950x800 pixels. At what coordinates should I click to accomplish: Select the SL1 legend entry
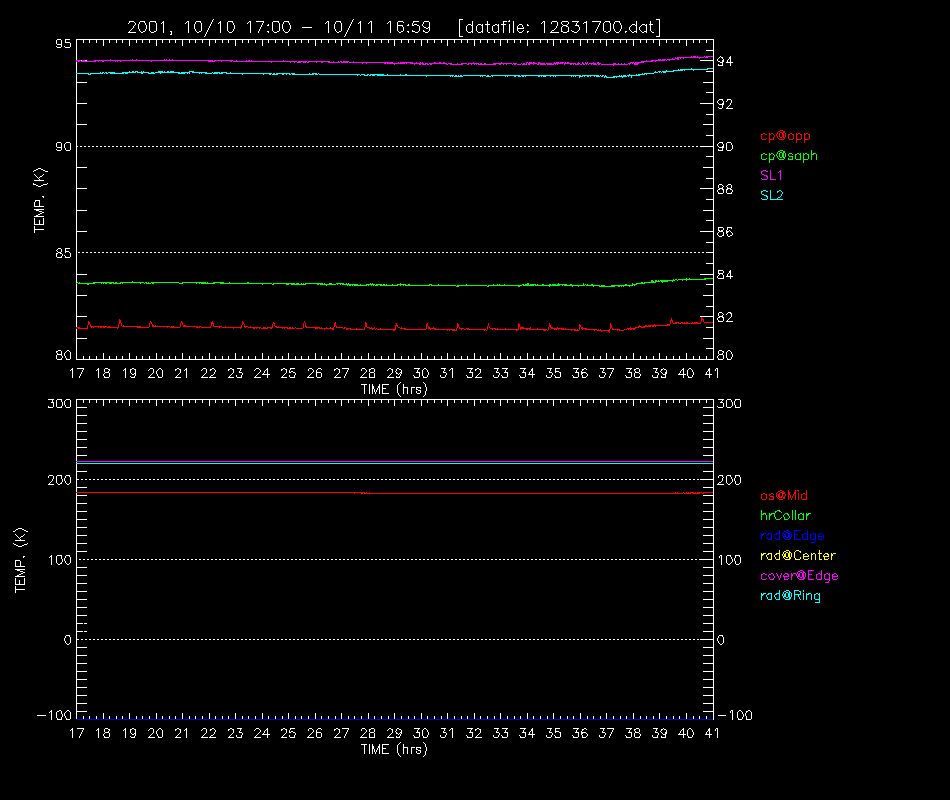click(x=771, y=176)
